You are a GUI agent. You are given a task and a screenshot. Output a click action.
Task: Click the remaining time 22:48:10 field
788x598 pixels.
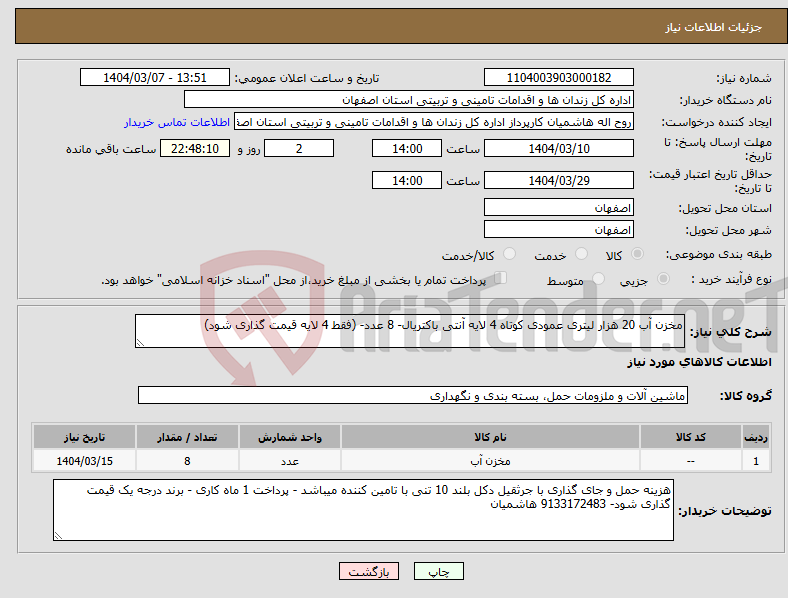pyautogui.click(x=195, y=148)
